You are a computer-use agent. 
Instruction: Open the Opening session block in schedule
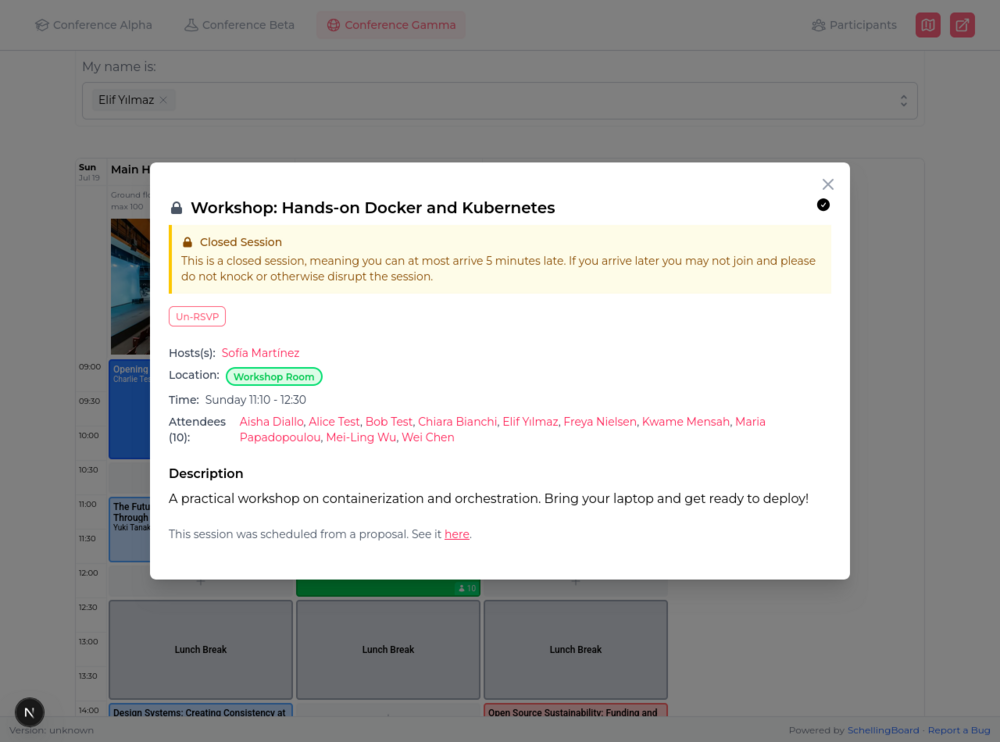[129, 410]
